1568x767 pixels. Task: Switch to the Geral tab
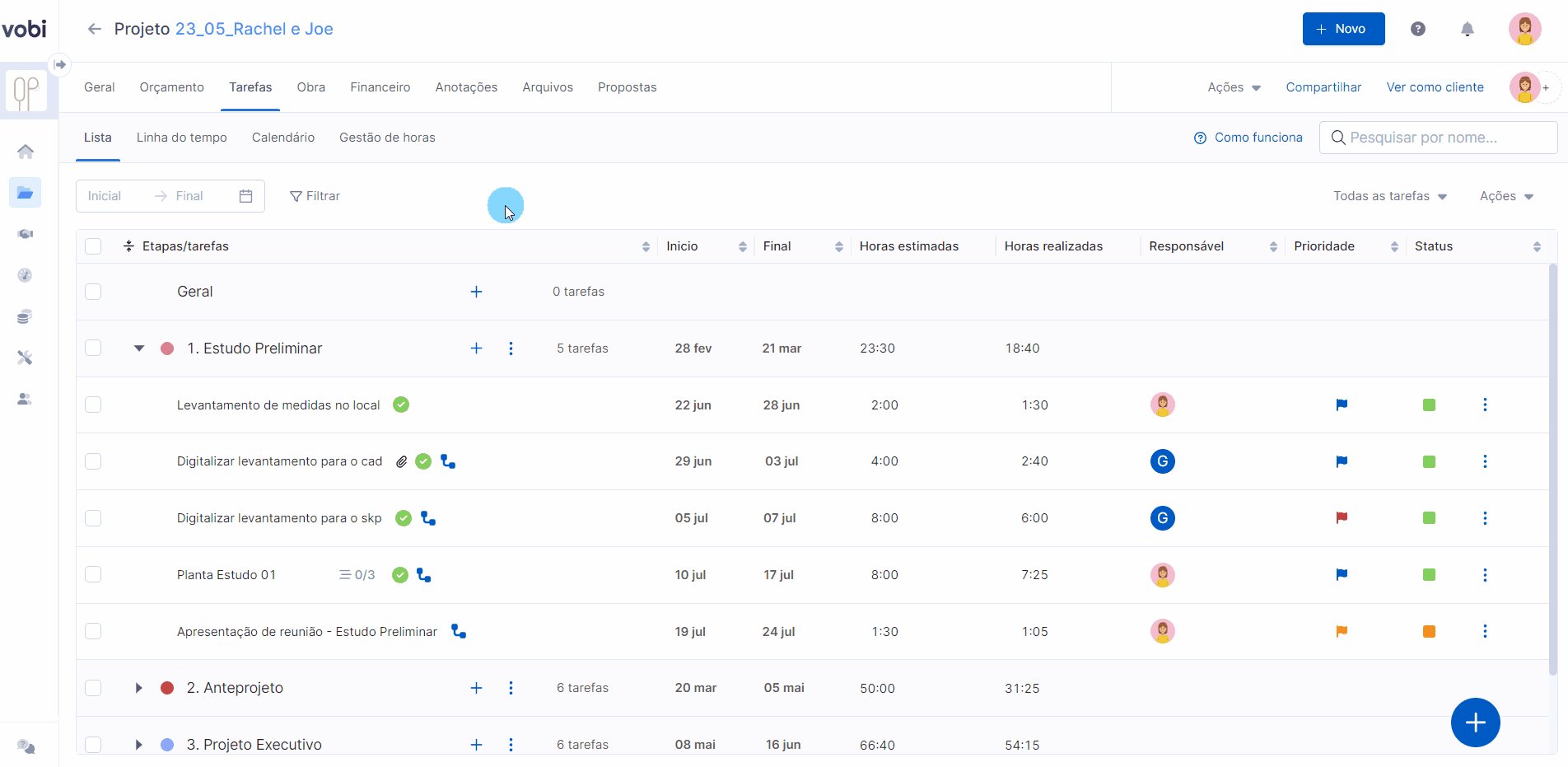(x=99, y=87)
